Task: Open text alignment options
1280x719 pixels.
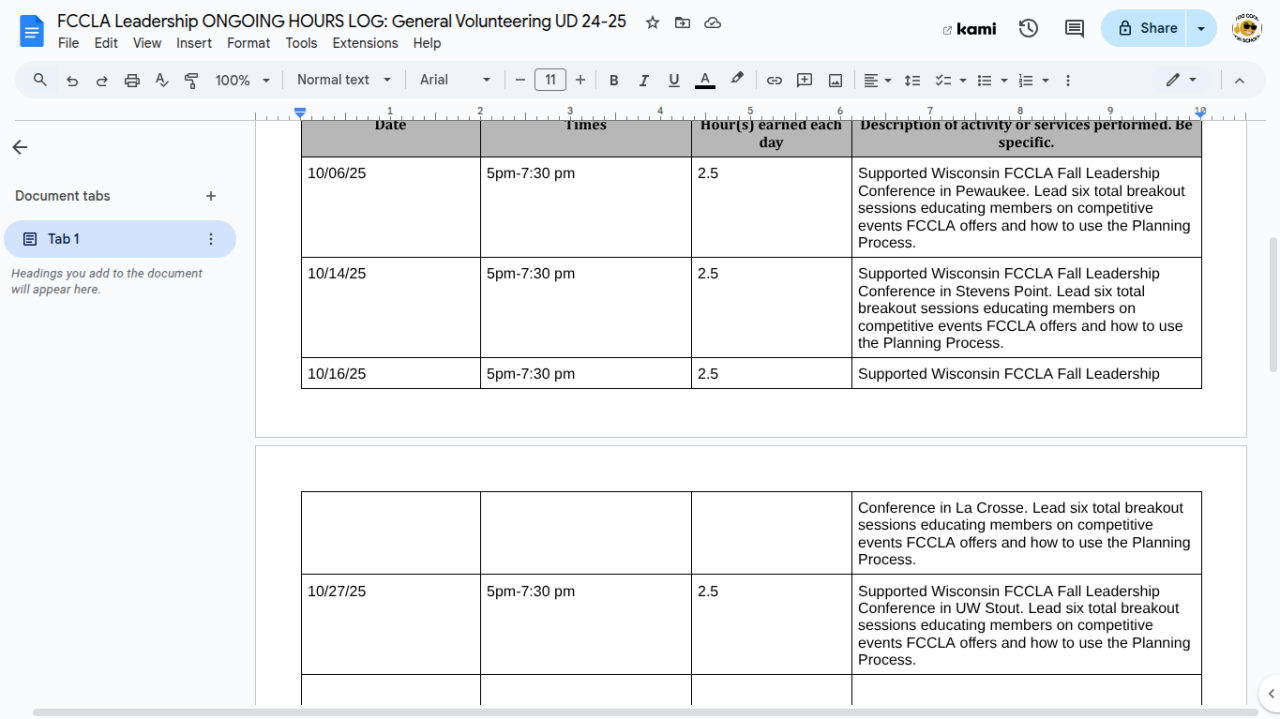Action: click(x=877, y=80)
